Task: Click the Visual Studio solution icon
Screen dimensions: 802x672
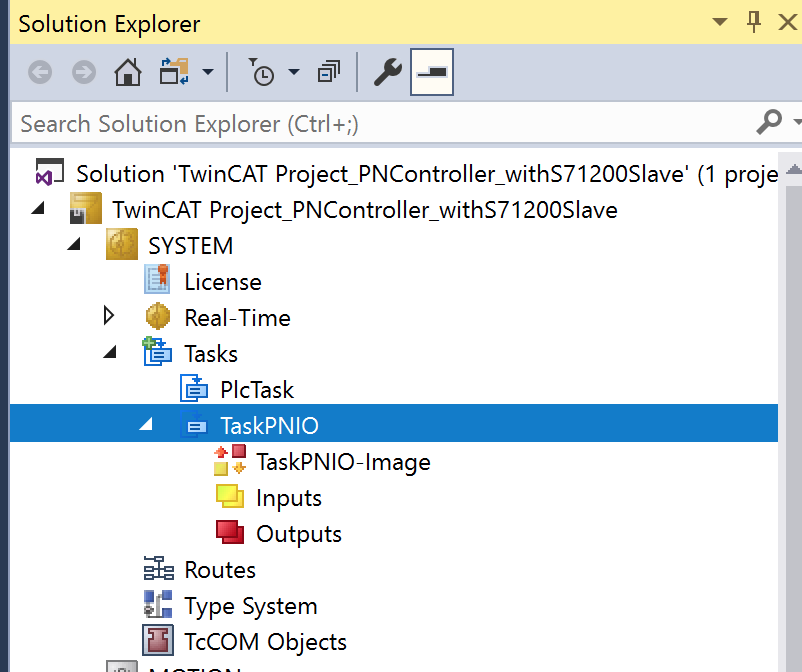Action: 50,172
